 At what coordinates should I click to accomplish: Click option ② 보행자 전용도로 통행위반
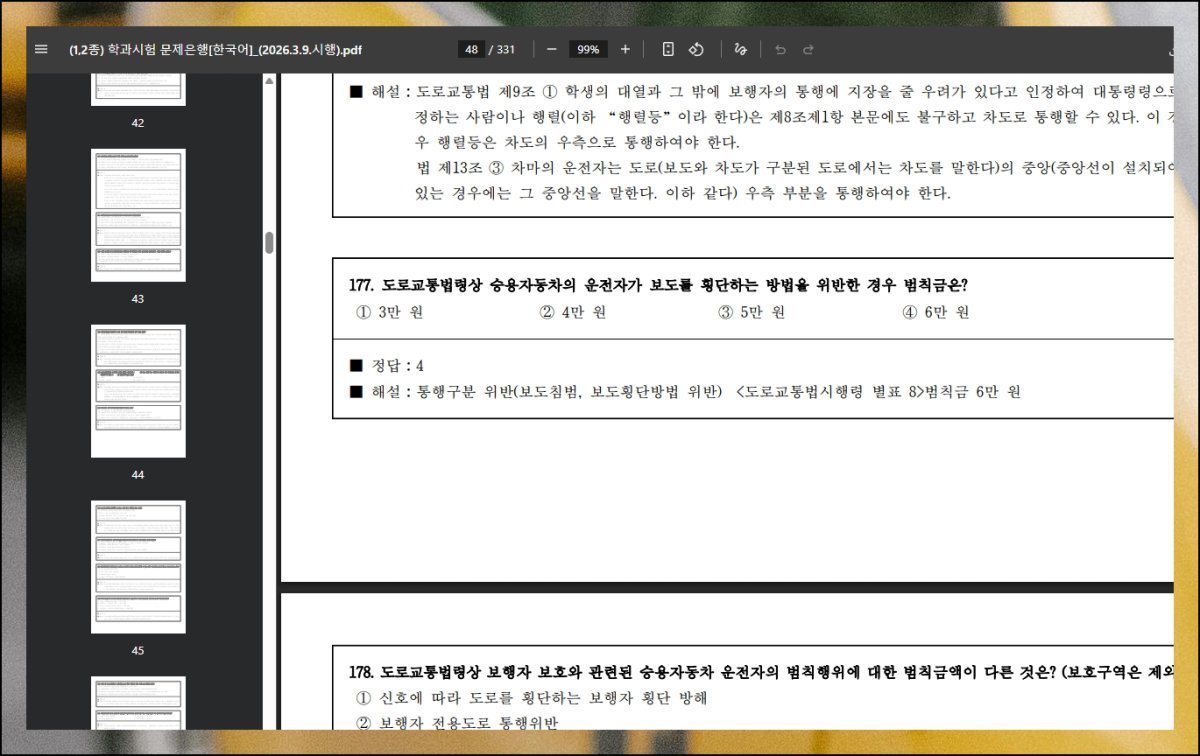point(457,723)
